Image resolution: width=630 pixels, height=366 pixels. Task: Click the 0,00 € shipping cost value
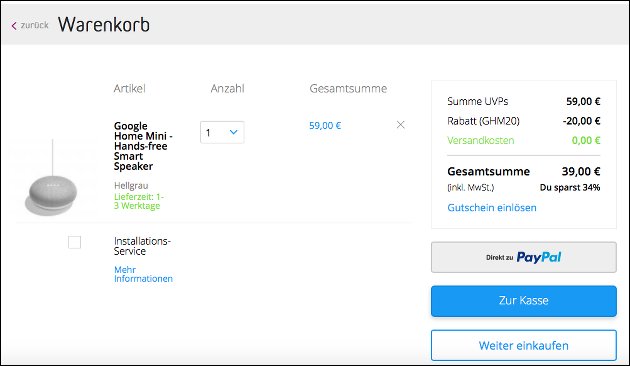[x=586, y=141]
